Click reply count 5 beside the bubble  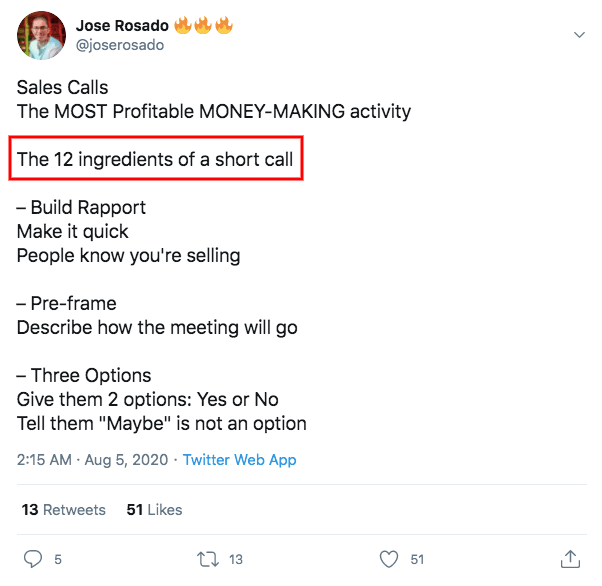(x=58, y=560)
